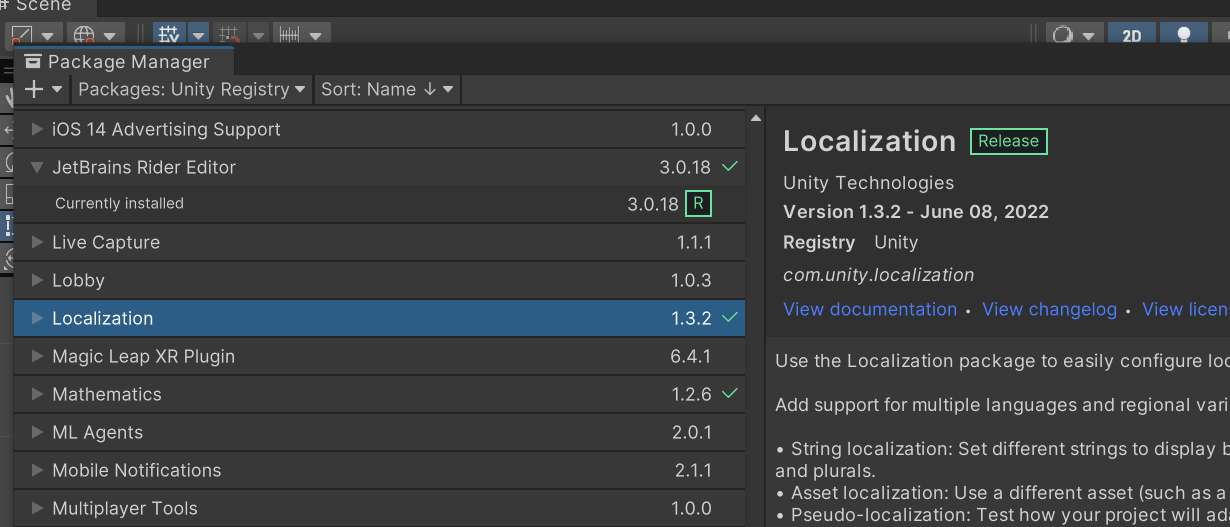Open the Sort: Name dropdown

(x=387, y=89)
